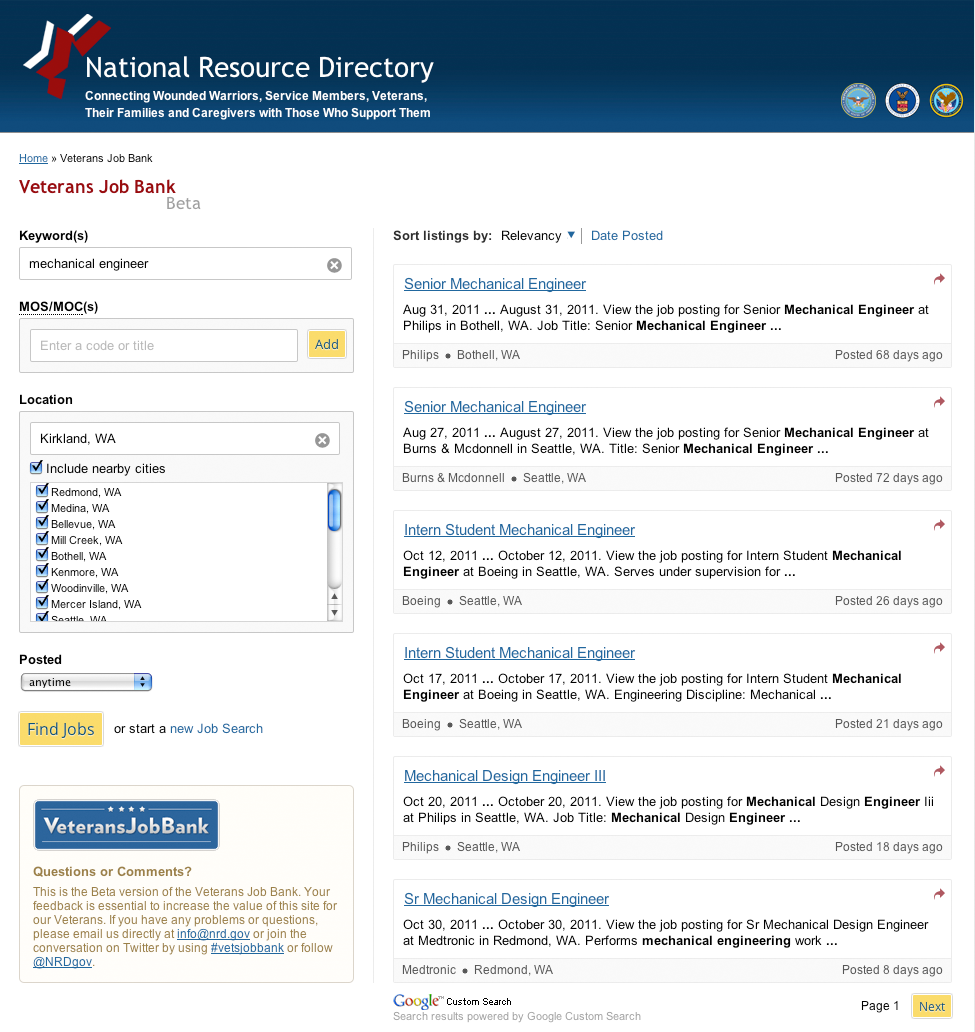Share the Boeing job posted 21 days ago
Screen dimensions: 975x1032
939,648
